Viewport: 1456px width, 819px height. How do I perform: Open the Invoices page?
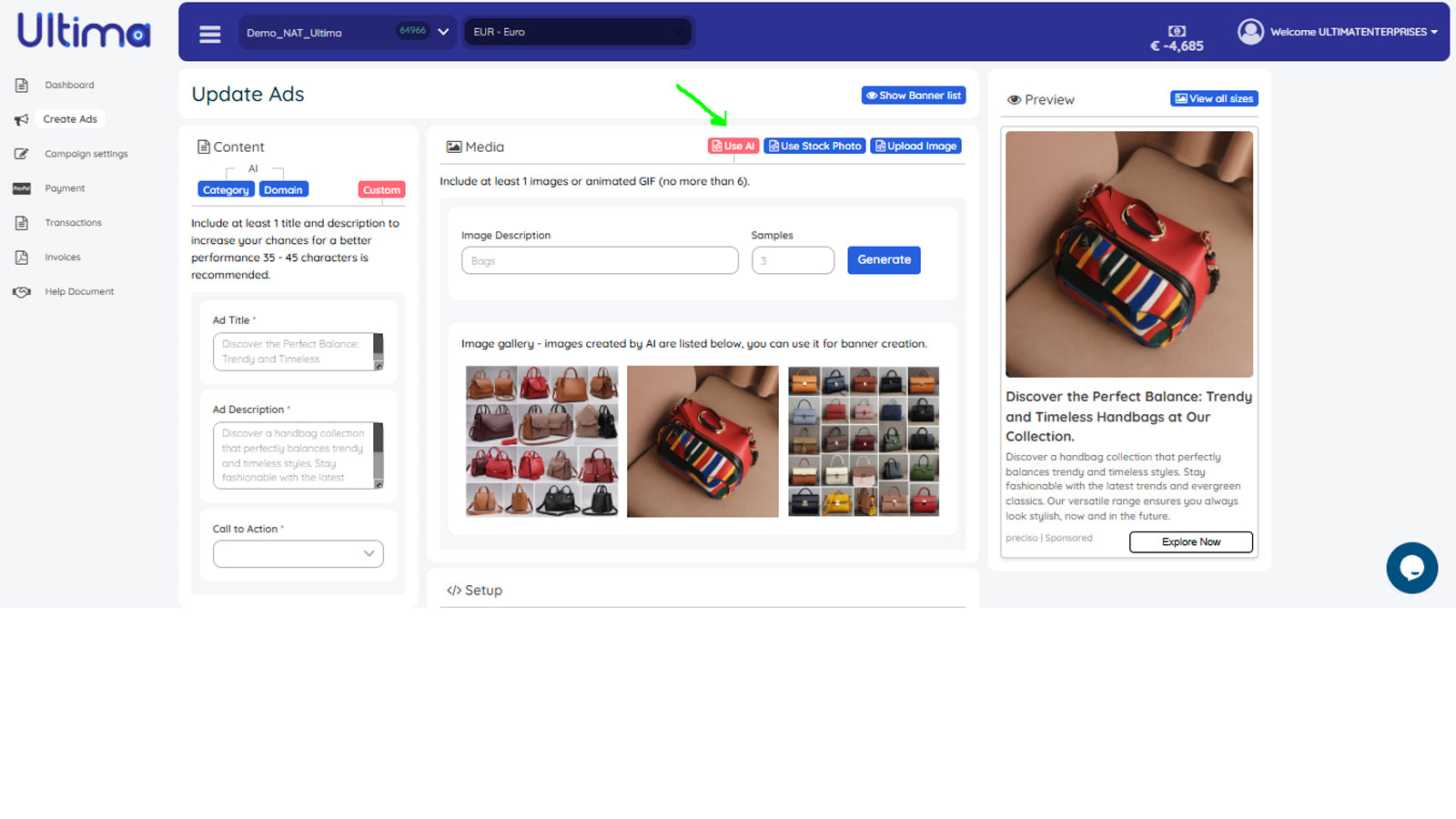coord(63,258)
